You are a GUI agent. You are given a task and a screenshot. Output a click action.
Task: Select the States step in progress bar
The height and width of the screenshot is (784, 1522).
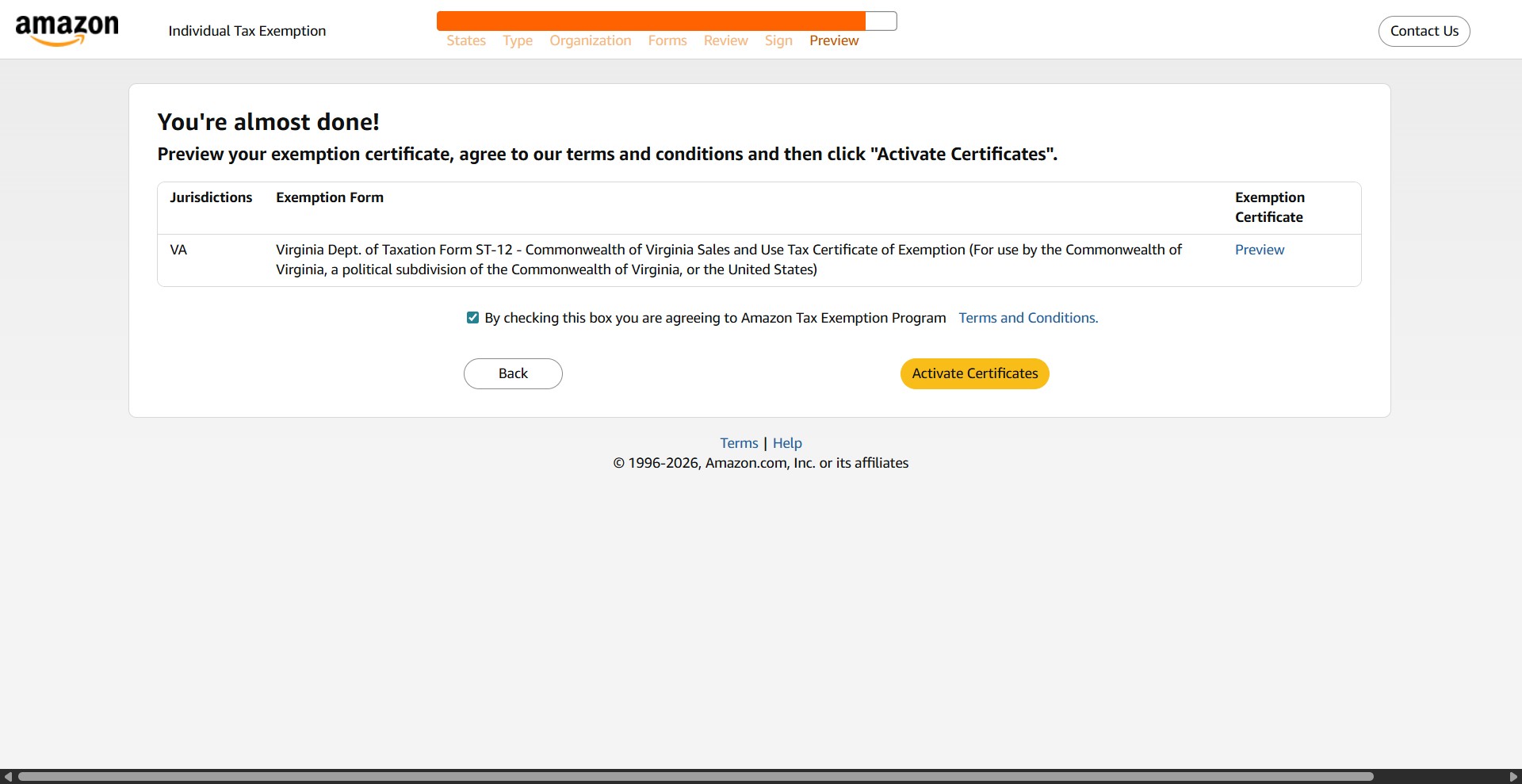point(465,40)
